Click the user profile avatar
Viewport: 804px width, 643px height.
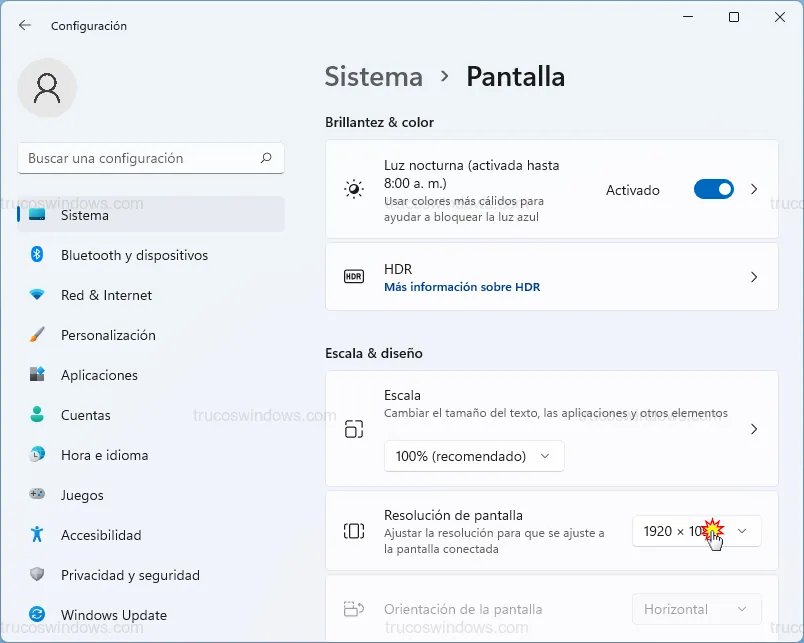click(x=47, y=88)
